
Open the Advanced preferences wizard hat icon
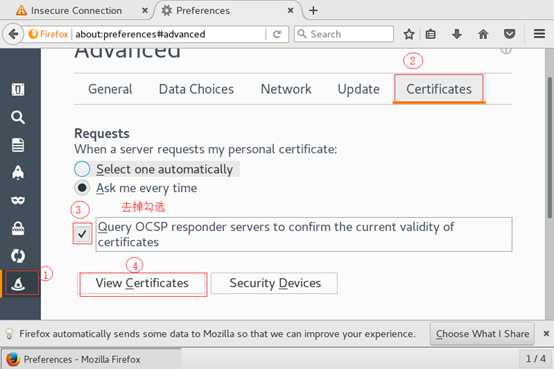point(18,283)
